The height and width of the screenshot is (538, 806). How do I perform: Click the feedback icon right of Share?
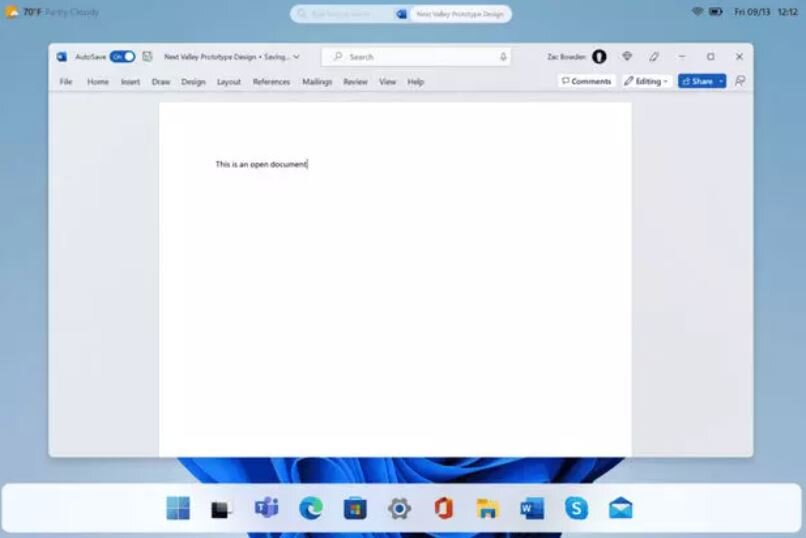coord(740,81)
